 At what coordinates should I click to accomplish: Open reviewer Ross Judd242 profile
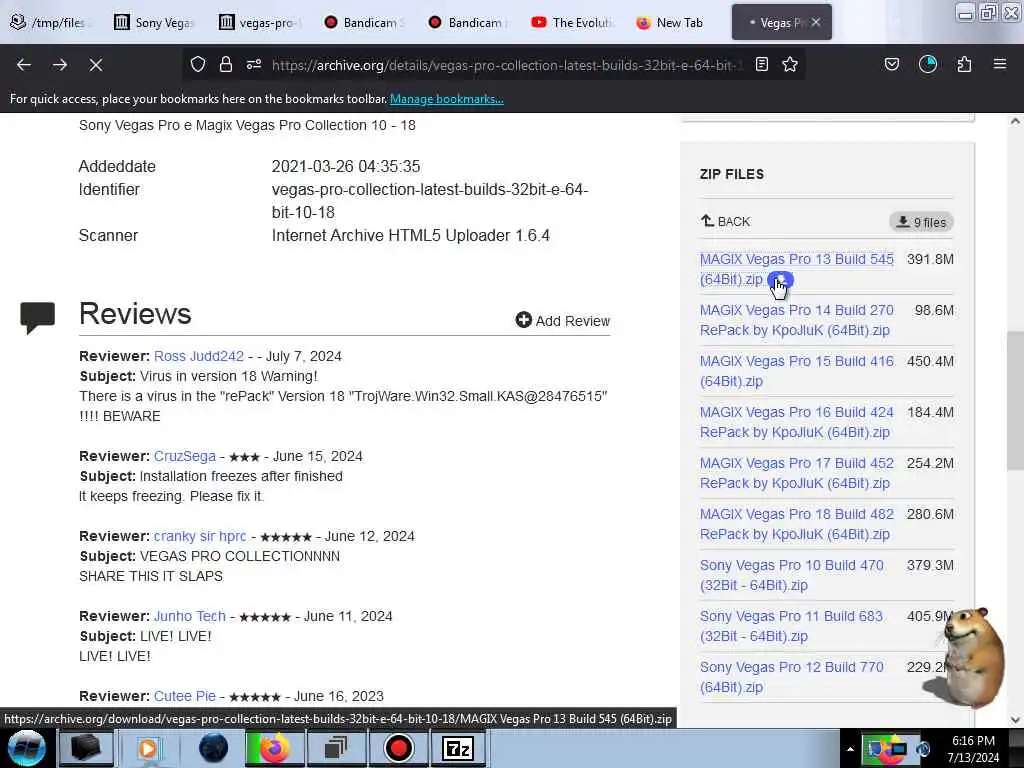199,357
